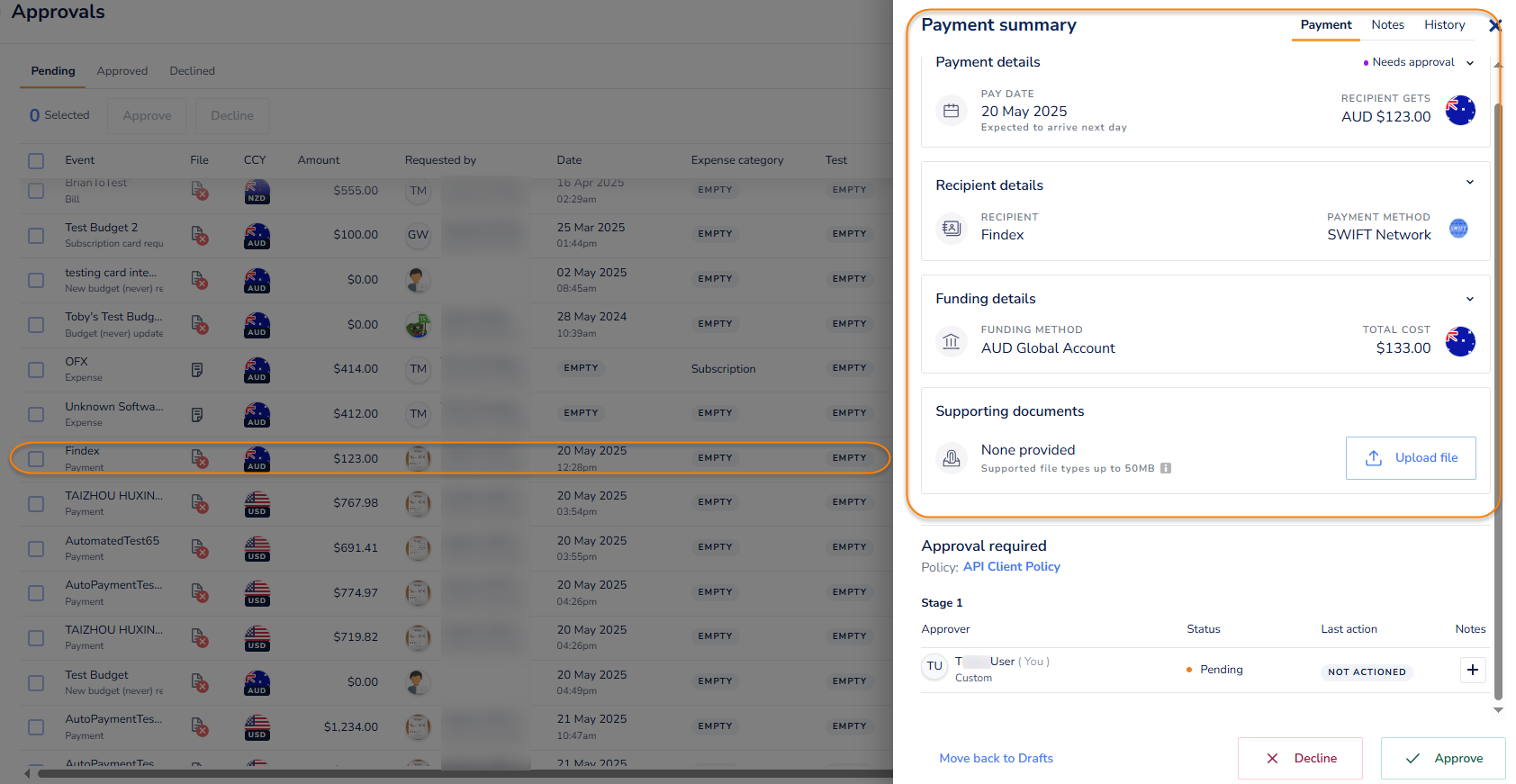Click the file status icon in Findex row

pyautogui.click(x=200, y=459)
